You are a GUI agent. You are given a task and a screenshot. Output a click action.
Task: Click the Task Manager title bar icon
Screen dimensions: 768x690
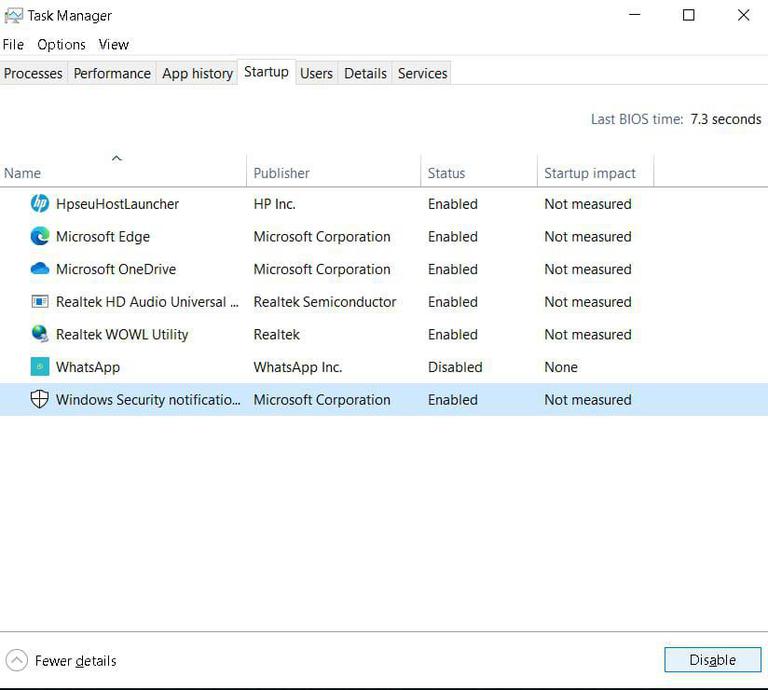point(13,16)
